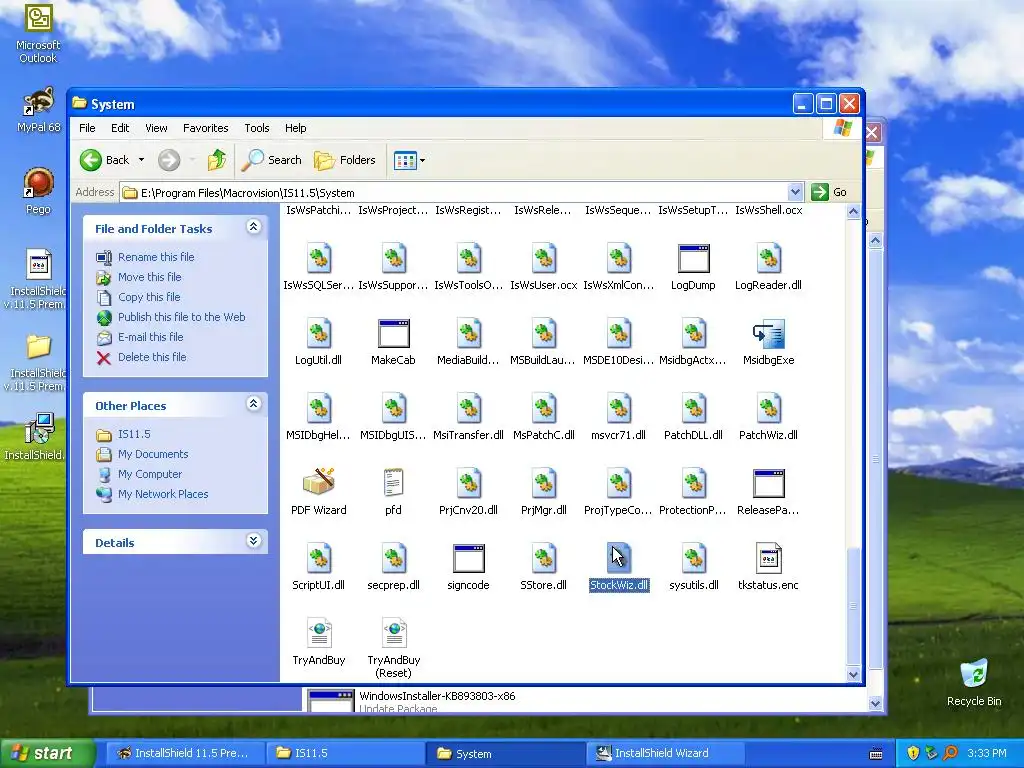Open Recycle Bin desktop icon
Image resolution: width=1024 pixels, height=768 pixels.
pos(974,682)
